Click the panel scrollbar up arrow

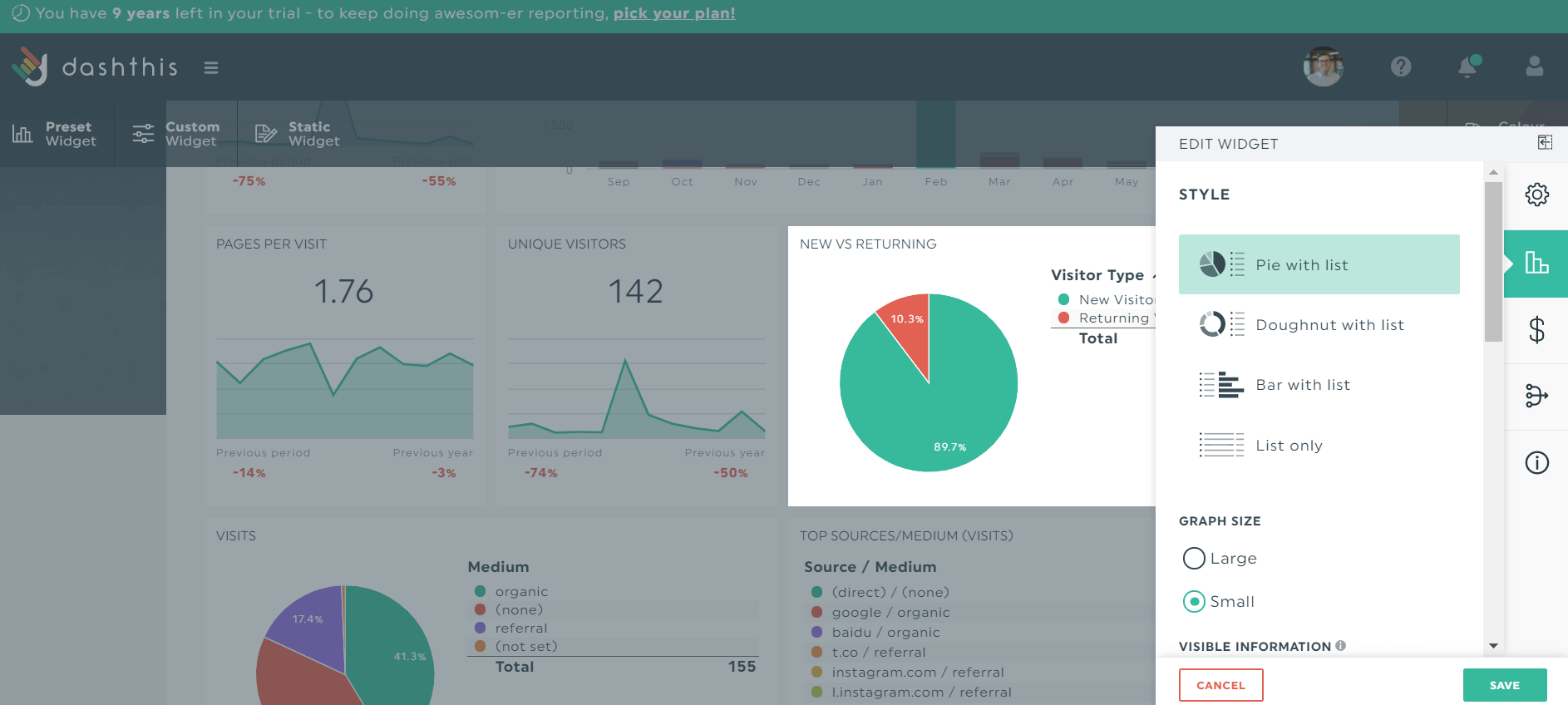1493,172
